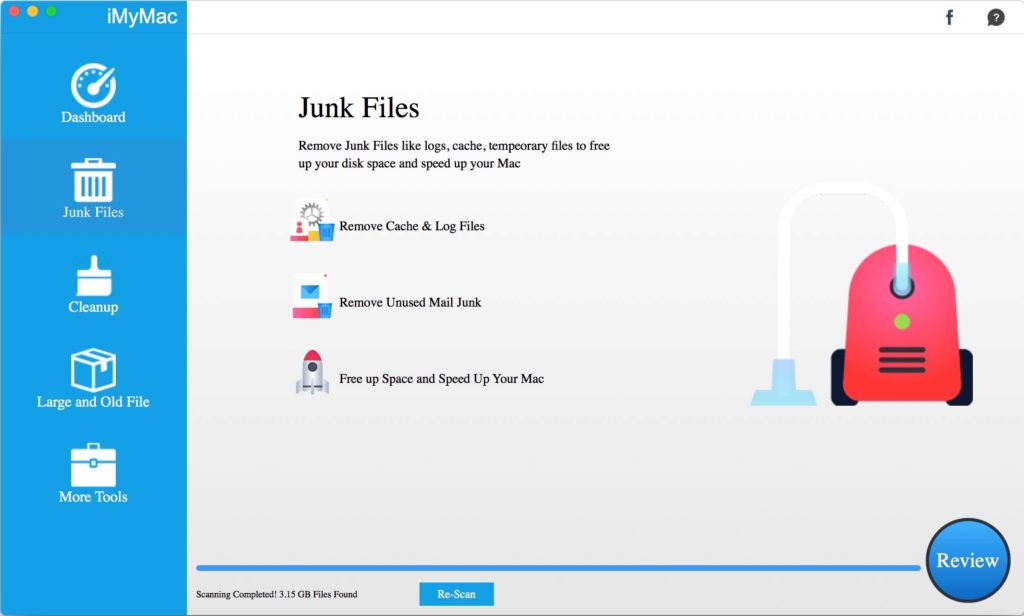Open the More Tools label in sidebar
The height and width of the screenshot is (616, 1024).
coord(93,496)
